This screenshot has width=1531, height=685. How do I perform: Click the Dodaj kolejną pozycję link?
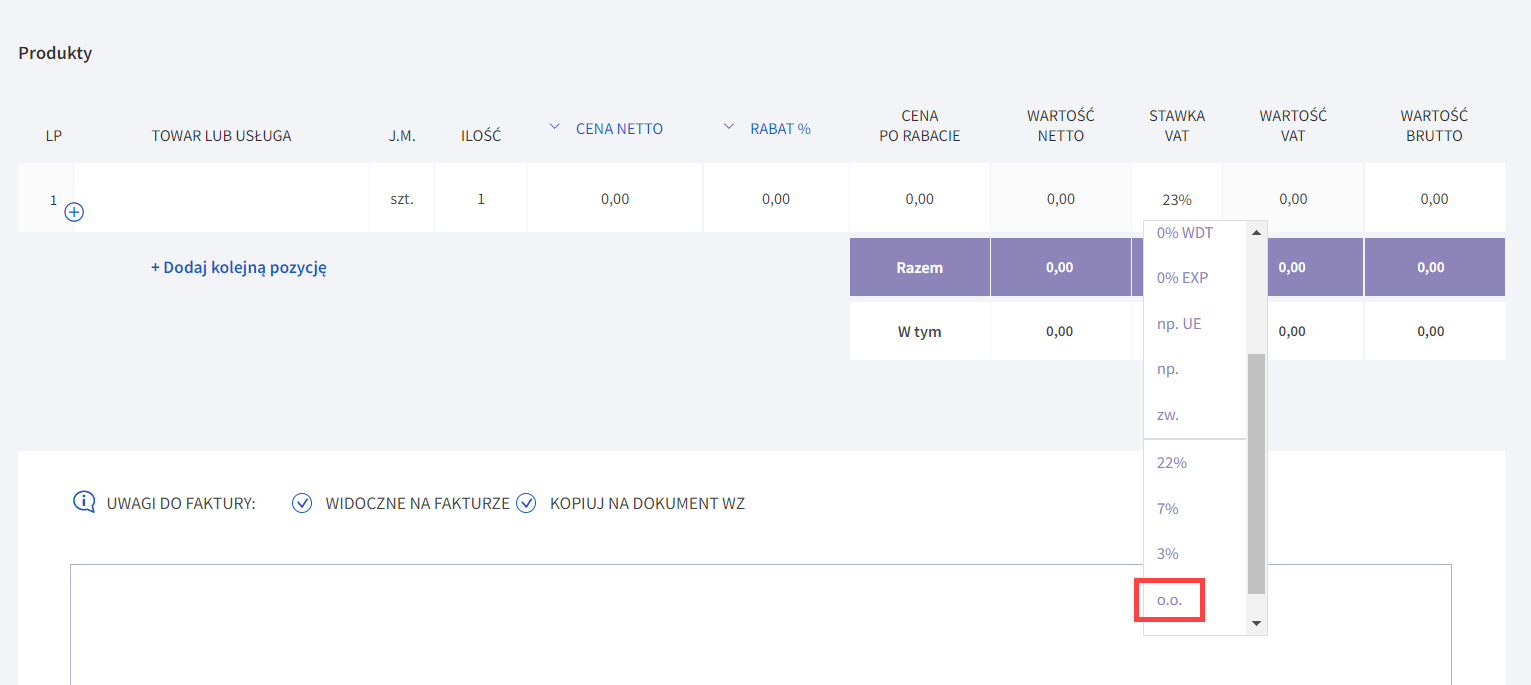239,268
